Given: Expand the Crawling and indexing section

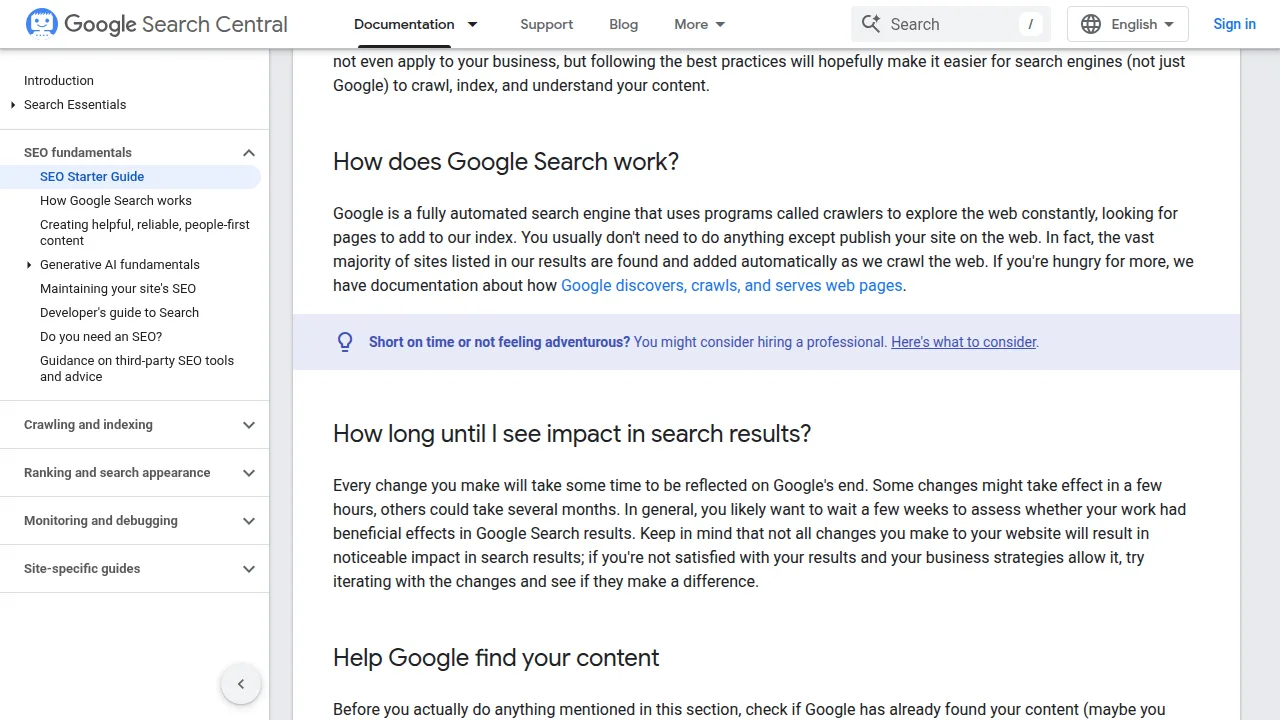Looking at the screenshot, I should pyautogui.click(x=249, y=424).
